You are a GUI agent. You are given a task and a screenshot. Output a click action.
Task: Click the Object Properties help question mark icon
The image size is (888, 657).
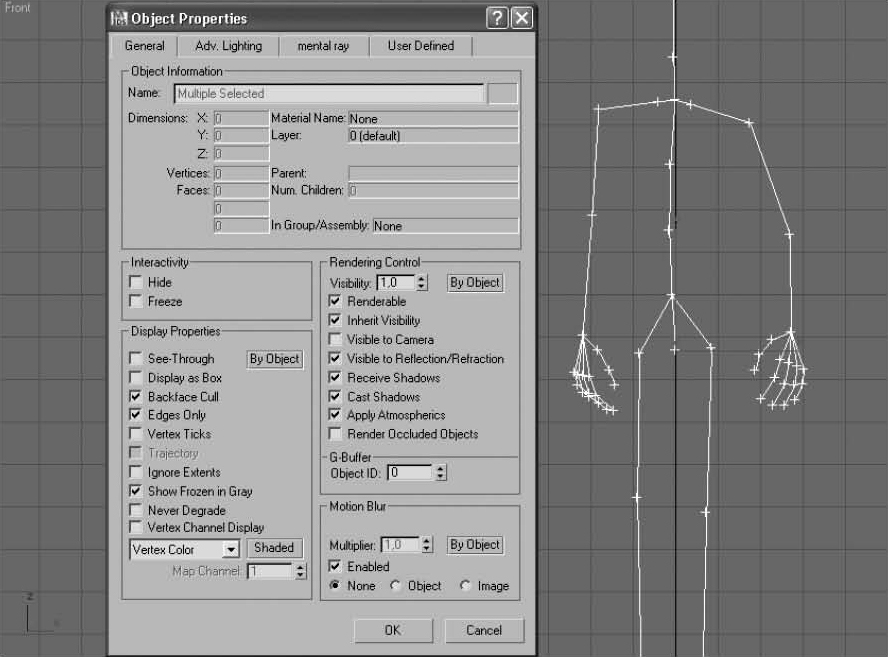point(499,18)
